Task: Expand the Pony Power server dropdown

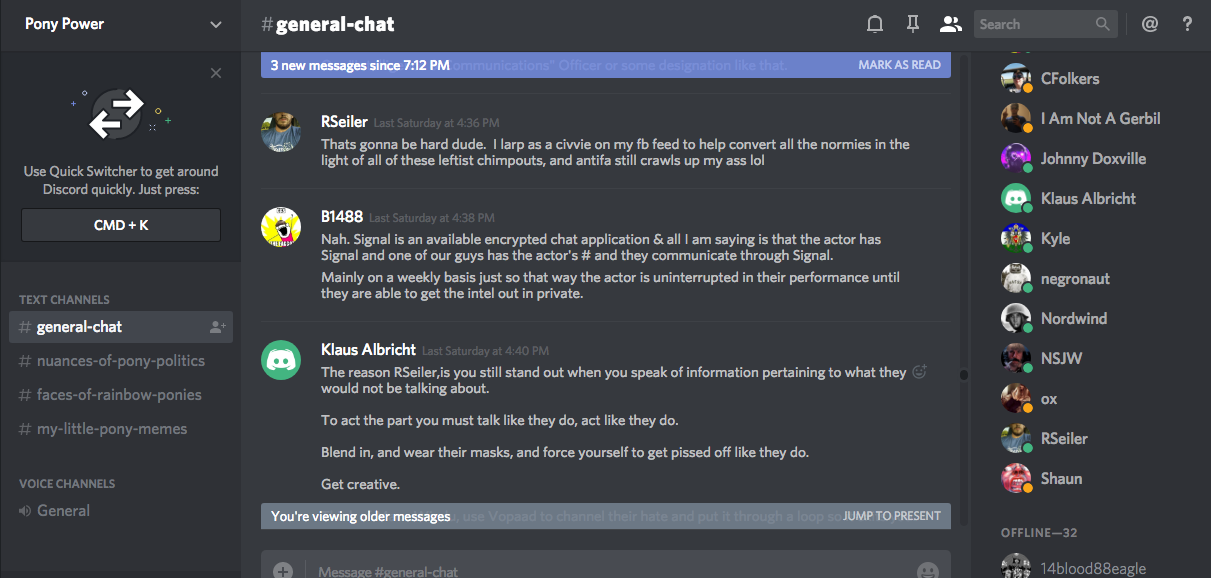Action: pyautogui.click(x=216, y=24)
